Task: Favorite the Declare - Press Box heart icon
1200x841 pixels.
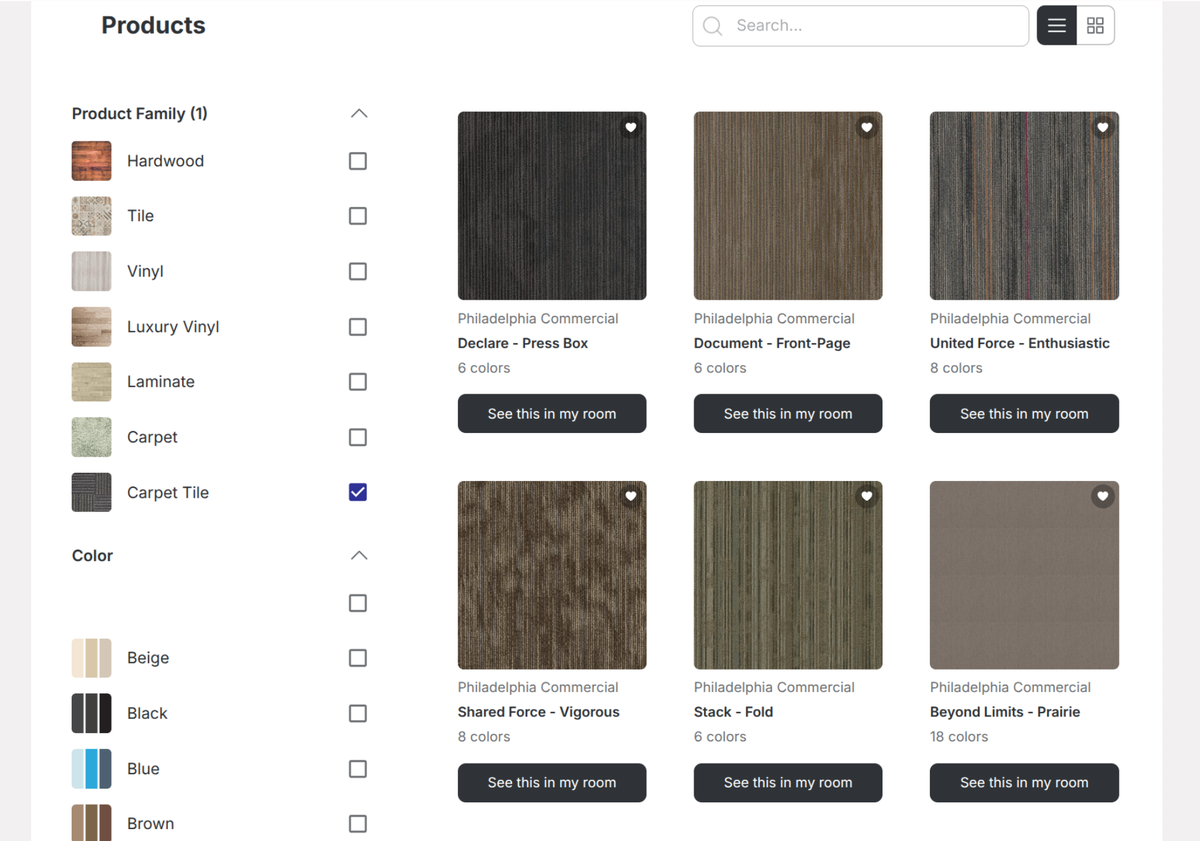Action: click(x=630, y=128)
